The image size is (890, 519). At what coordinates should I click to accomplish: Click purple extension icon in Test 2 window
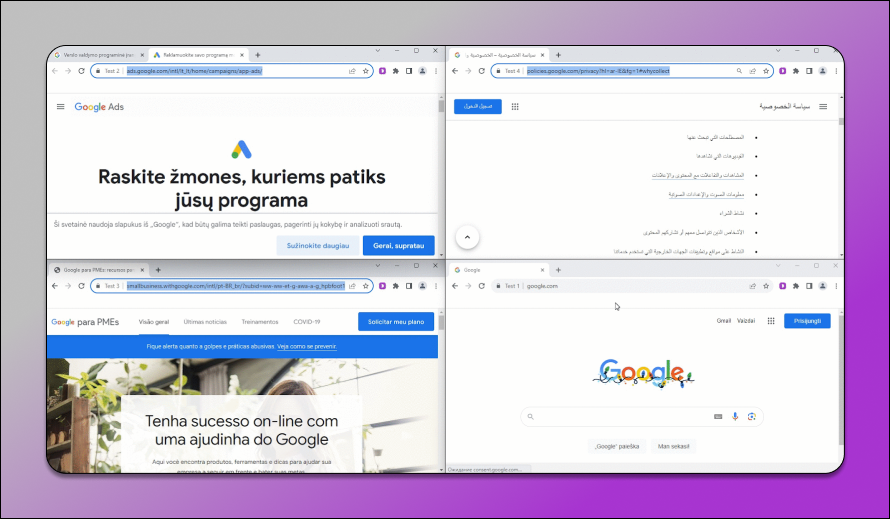click(383, 71)
